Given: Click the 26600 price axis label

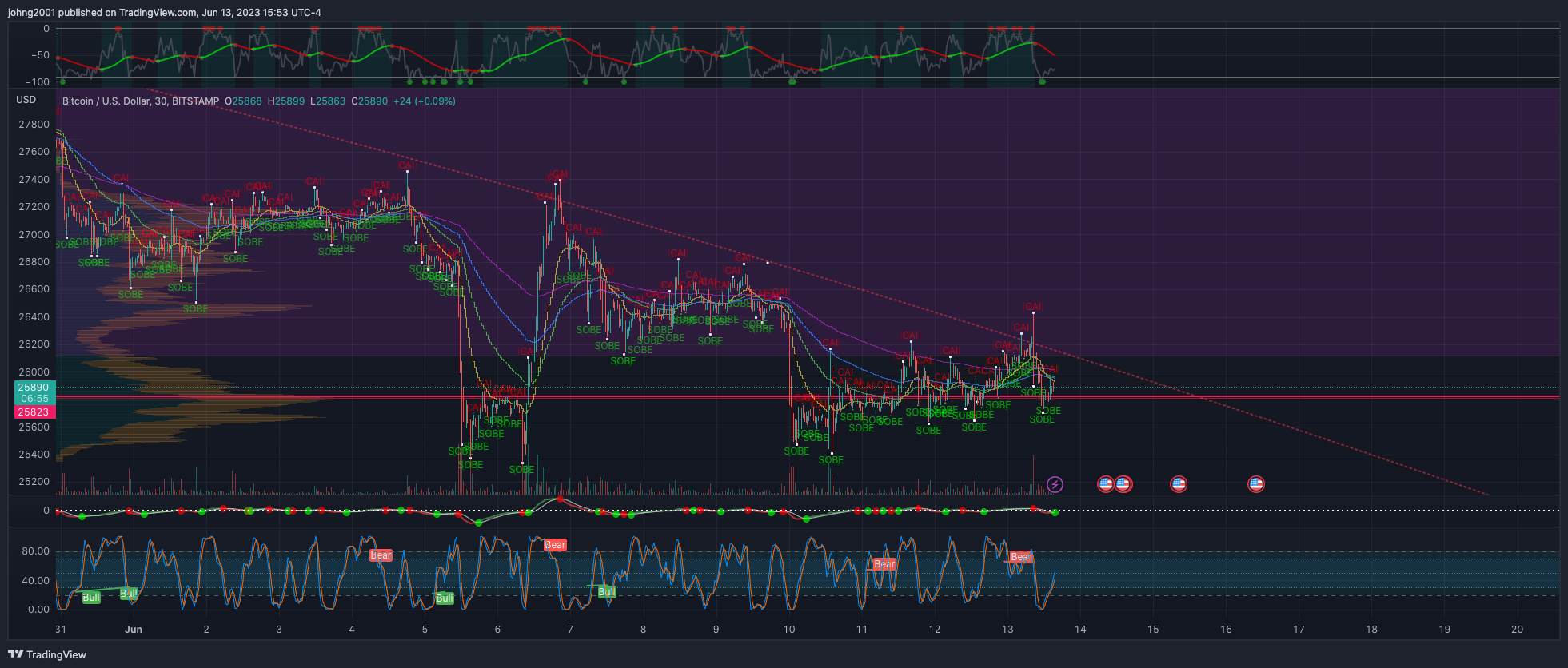Looking at the screenshot, I should pyautogui.click(x=34, y=289).
